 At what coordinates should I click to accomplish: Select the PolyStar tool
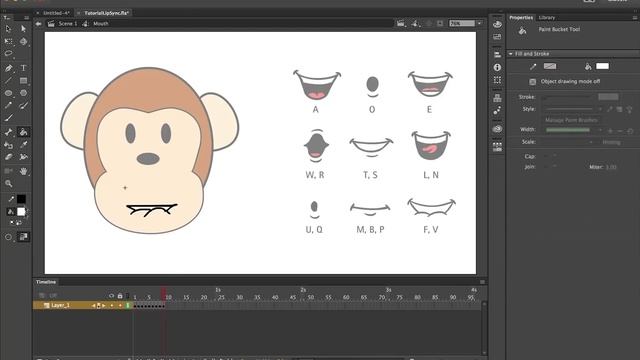tap(23, 93)
